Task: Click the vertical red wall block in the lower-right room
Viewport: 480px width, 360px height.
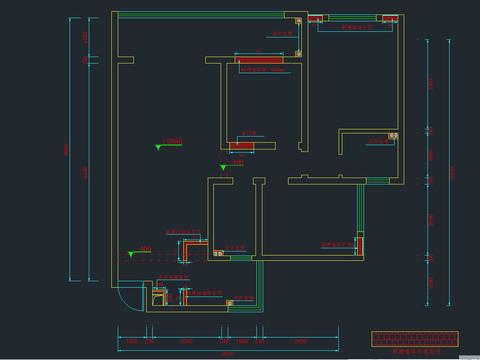Action: click(x=360, y=246)
